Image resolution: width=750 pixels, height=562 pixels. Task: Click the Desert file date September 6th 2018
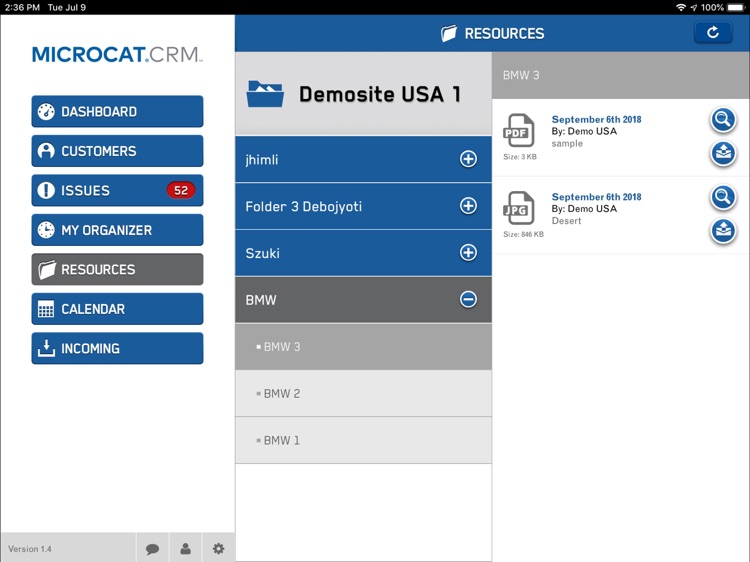point(596,197)
